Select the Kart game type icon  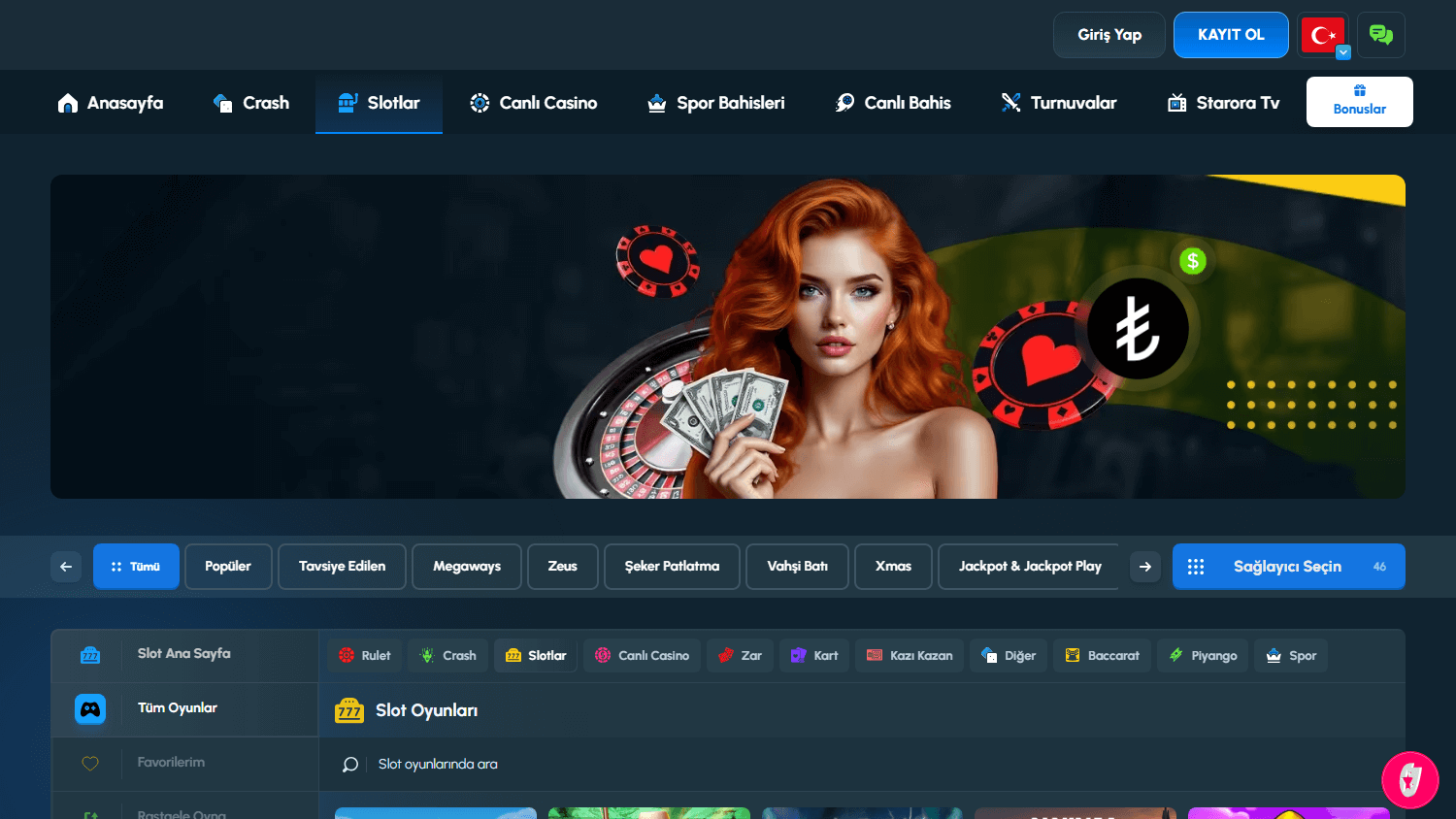point(796,655)
